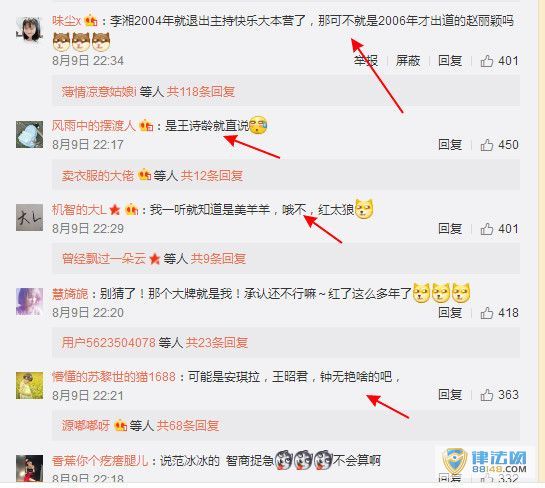Reply to the 8月9日 22:21 comment
Screen dimensions: 545x488
click(x=450, y=395)
